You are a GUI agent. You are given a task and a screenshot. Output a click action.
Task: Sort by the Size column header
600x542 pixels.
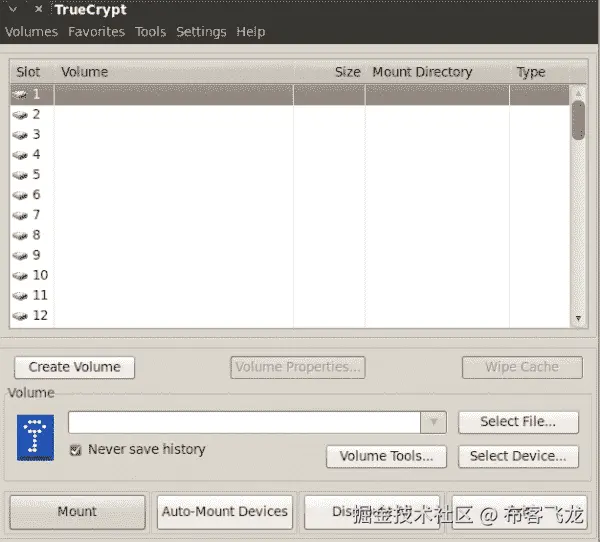click(x=329, y=72)
